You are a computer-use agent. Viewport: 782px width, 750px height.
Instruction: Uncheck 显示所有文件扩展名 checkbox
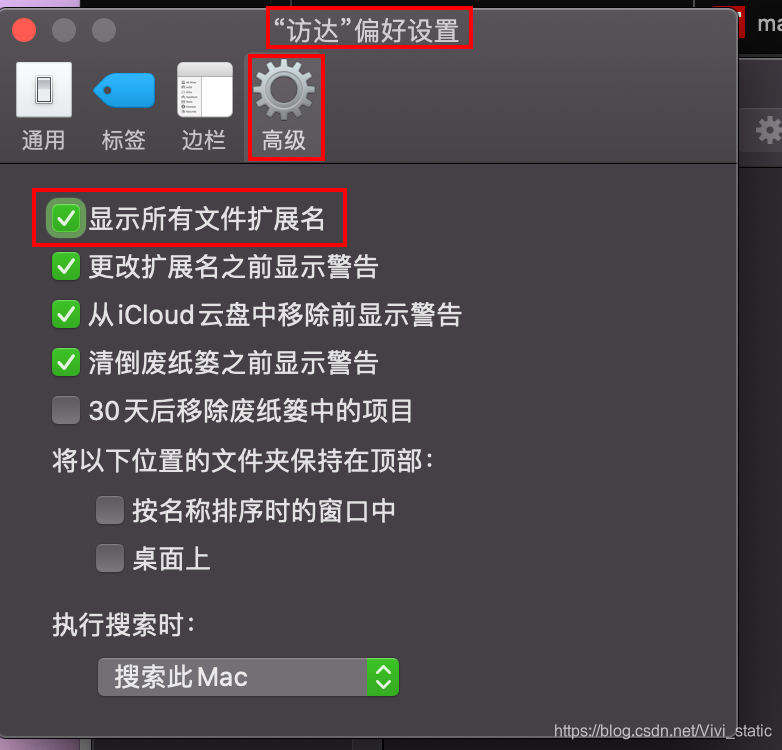coord(66,218)
